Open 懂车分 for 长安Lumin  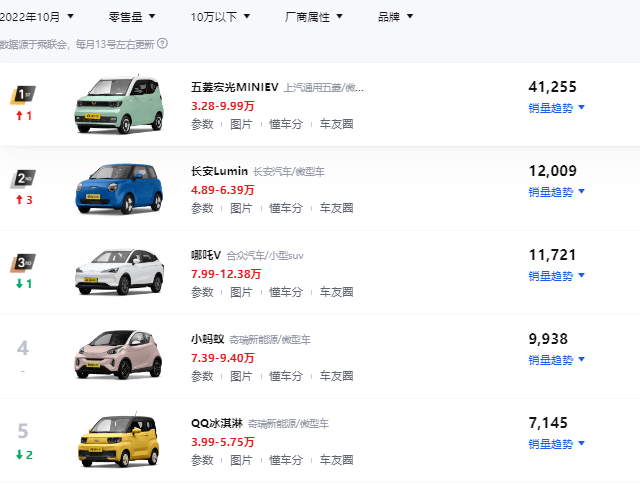click(286, 208)
